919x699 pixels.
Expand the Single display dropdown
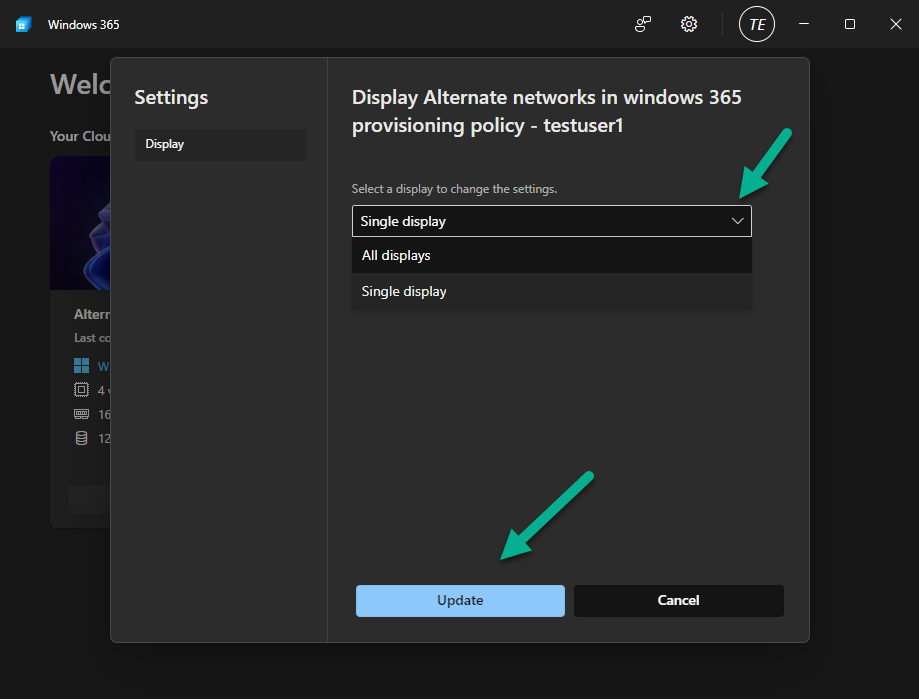coord(552,221)
